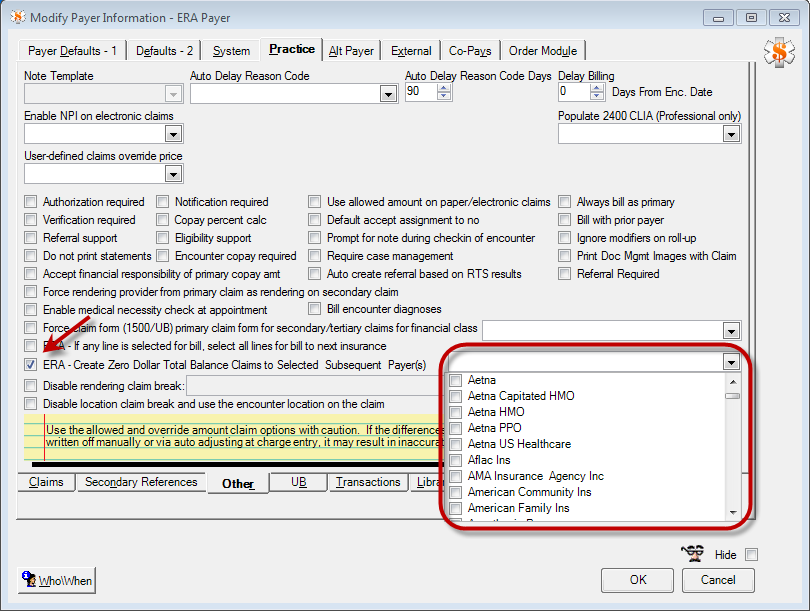
Task: Open Secondary References bottom tab
Action: tap(141, 482)
